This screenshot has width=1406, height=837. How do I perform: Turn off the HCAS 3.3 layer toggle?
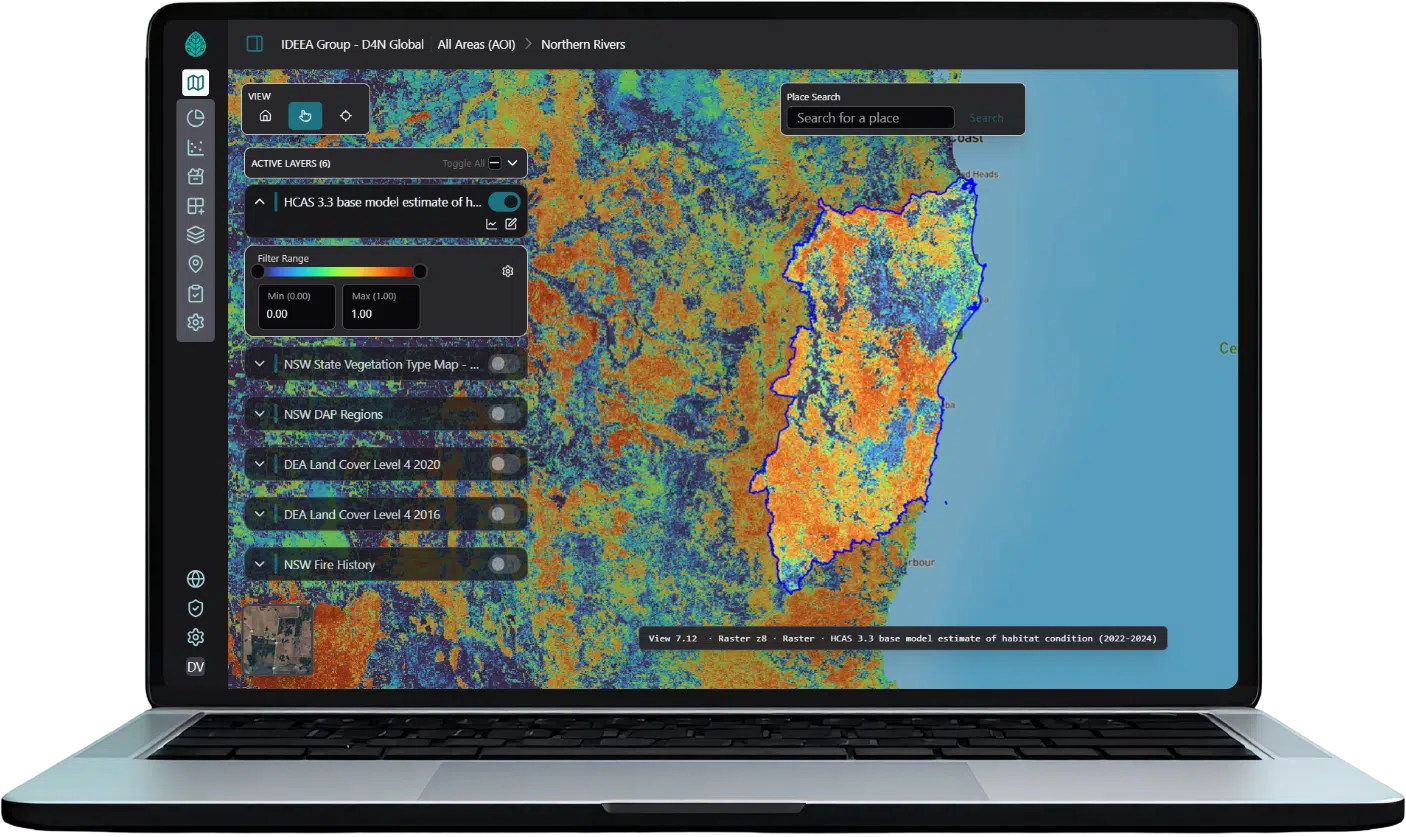pyautogui.click(x=504, y=202)
